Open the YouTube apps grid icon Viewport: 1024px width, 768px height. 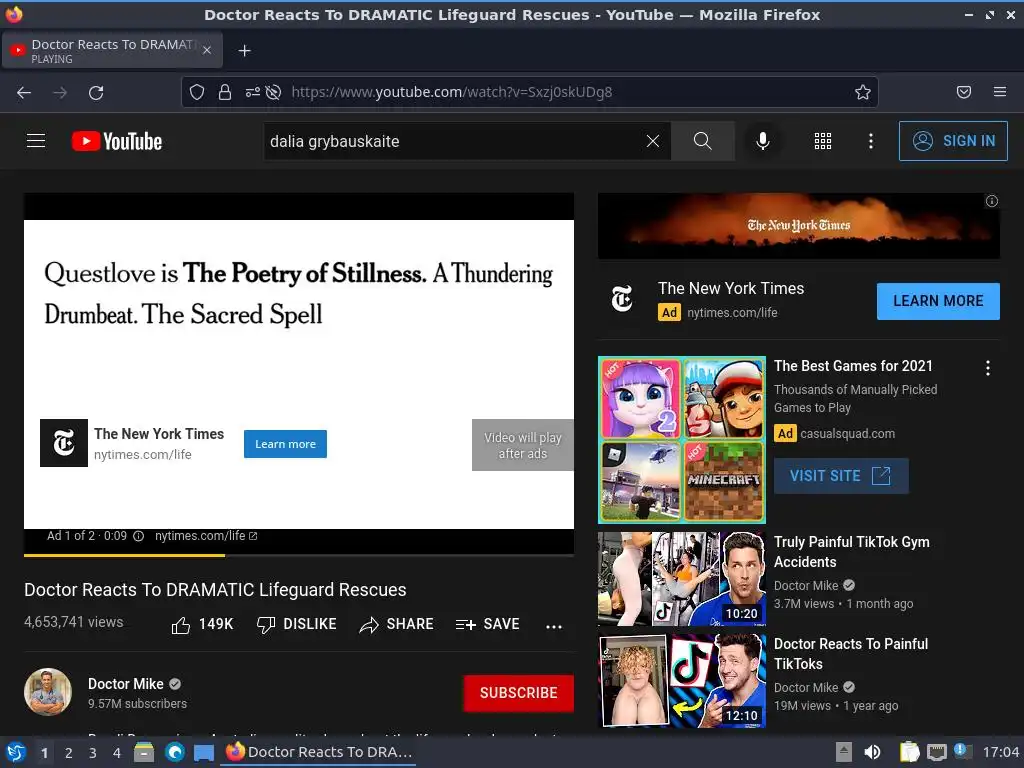click(823, 141)
